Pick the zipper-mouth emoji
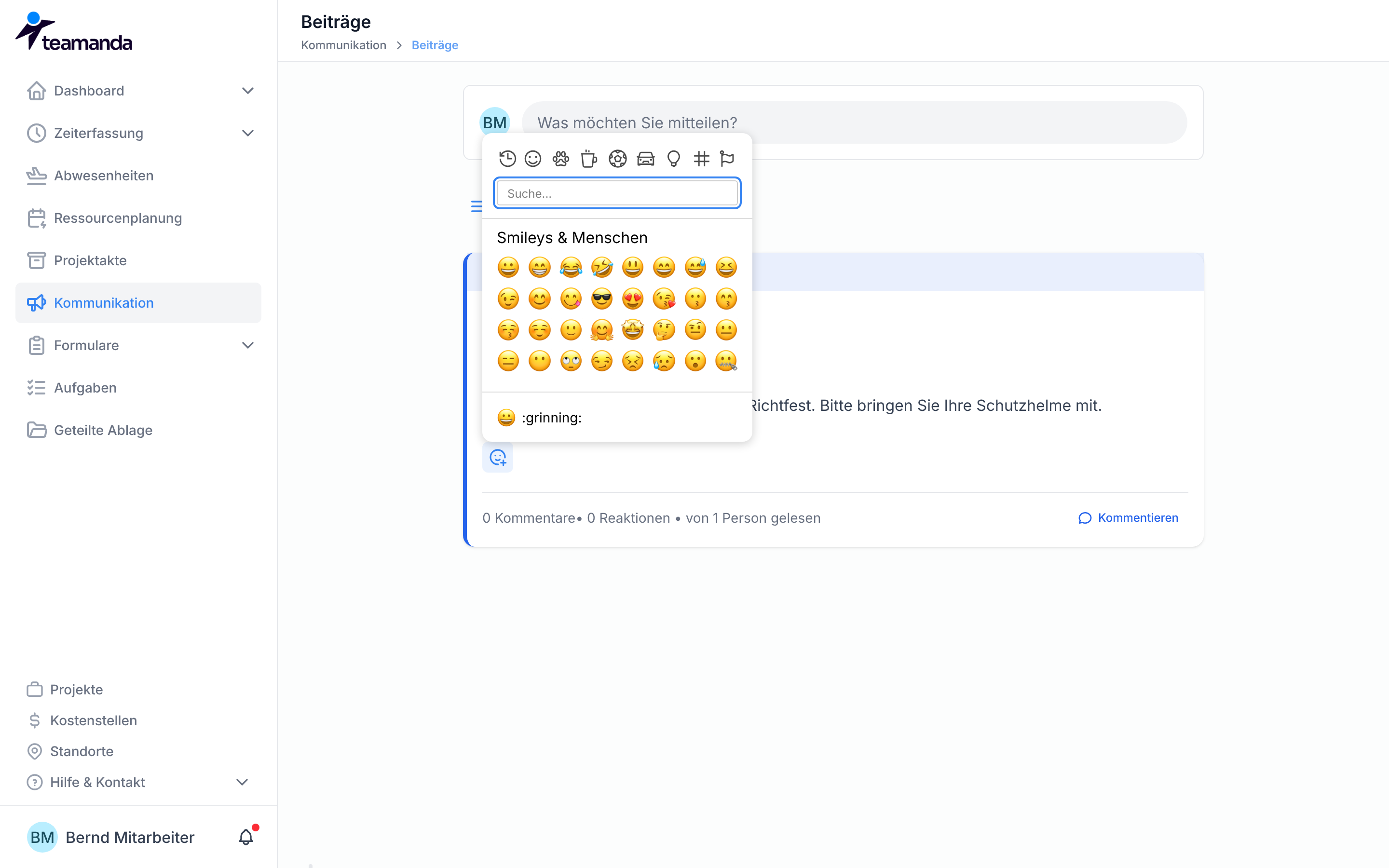1389x868 pixels. pos(726,361)
